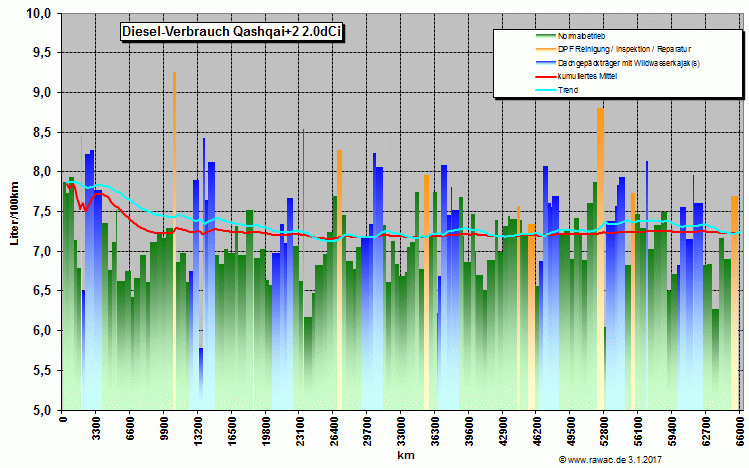Click the green Normalbetrieb legend swatch
Screen dimensions: 749x468
(546, 36)
